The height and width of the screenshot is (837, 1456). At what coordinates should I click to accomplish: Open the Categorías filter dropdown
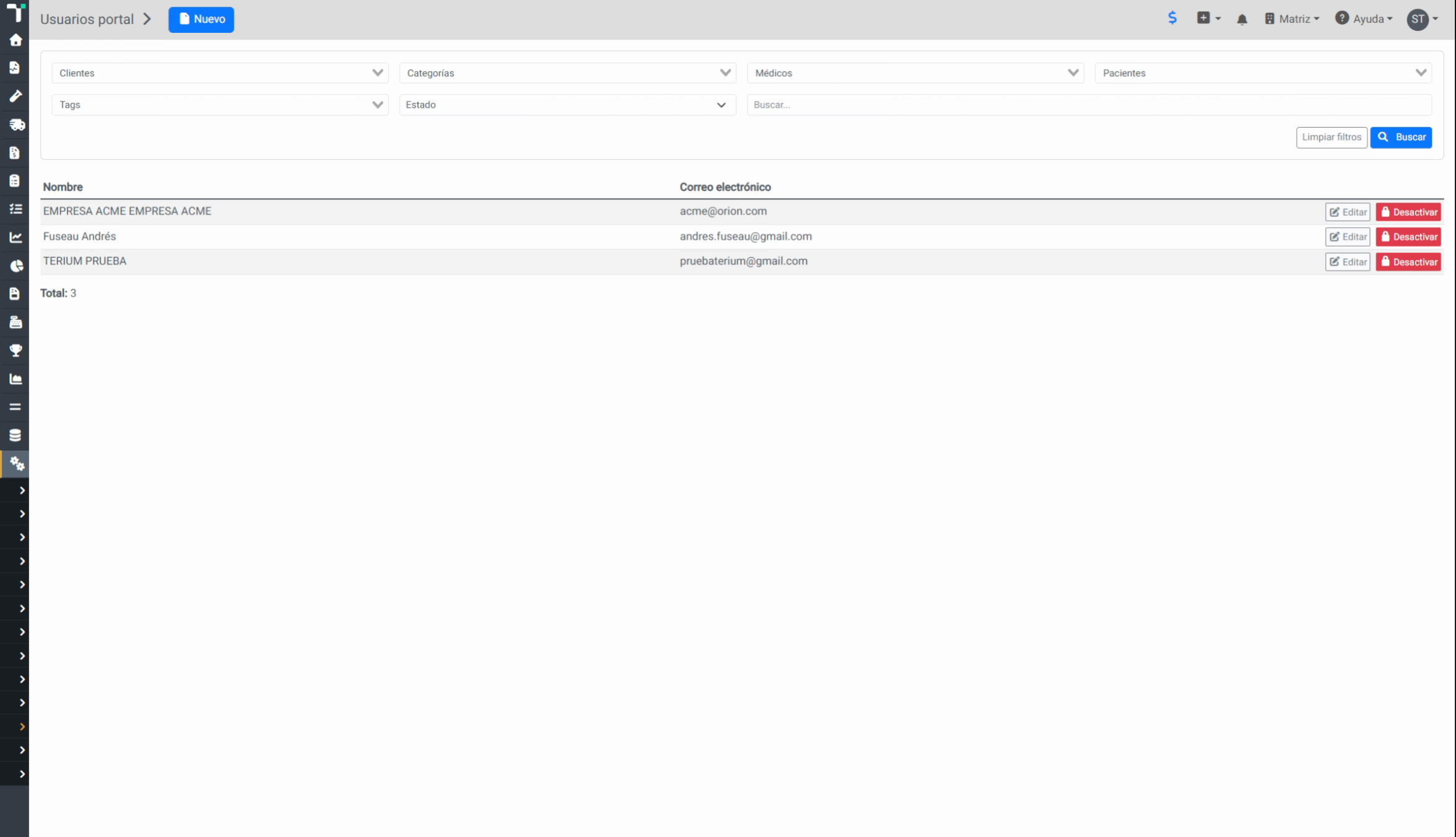568,73
